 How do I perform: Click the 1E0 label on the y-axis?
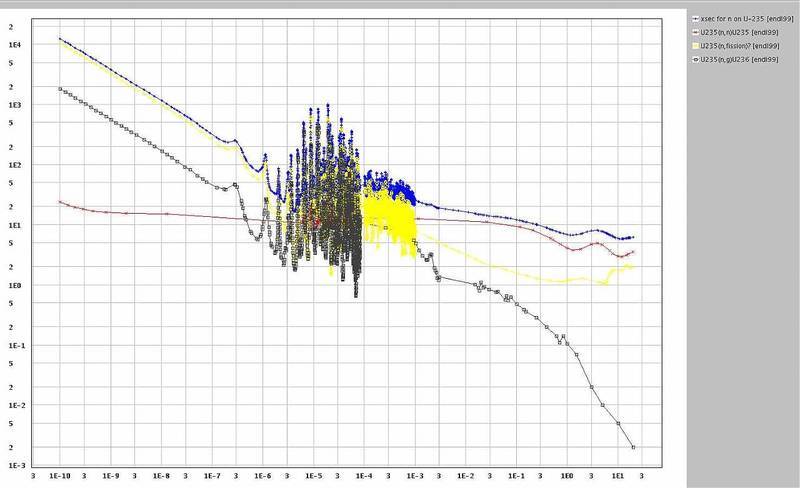[15, 285]
